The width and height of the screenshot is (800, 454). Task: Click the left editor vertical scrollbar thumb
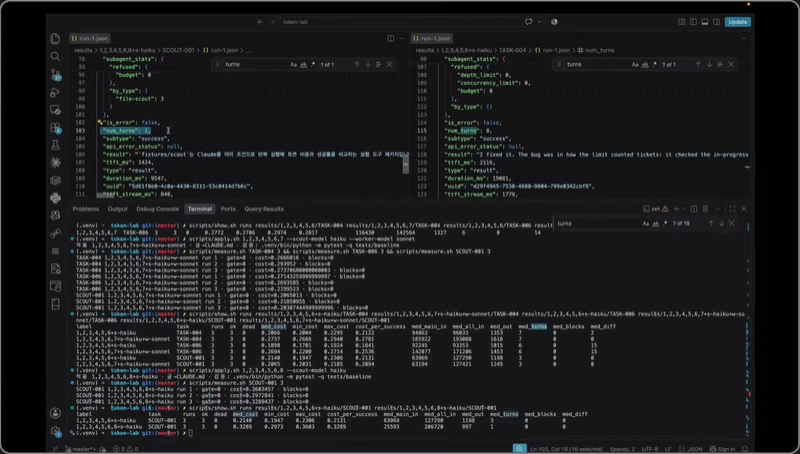pyautogui.click(x=406, y=164)
